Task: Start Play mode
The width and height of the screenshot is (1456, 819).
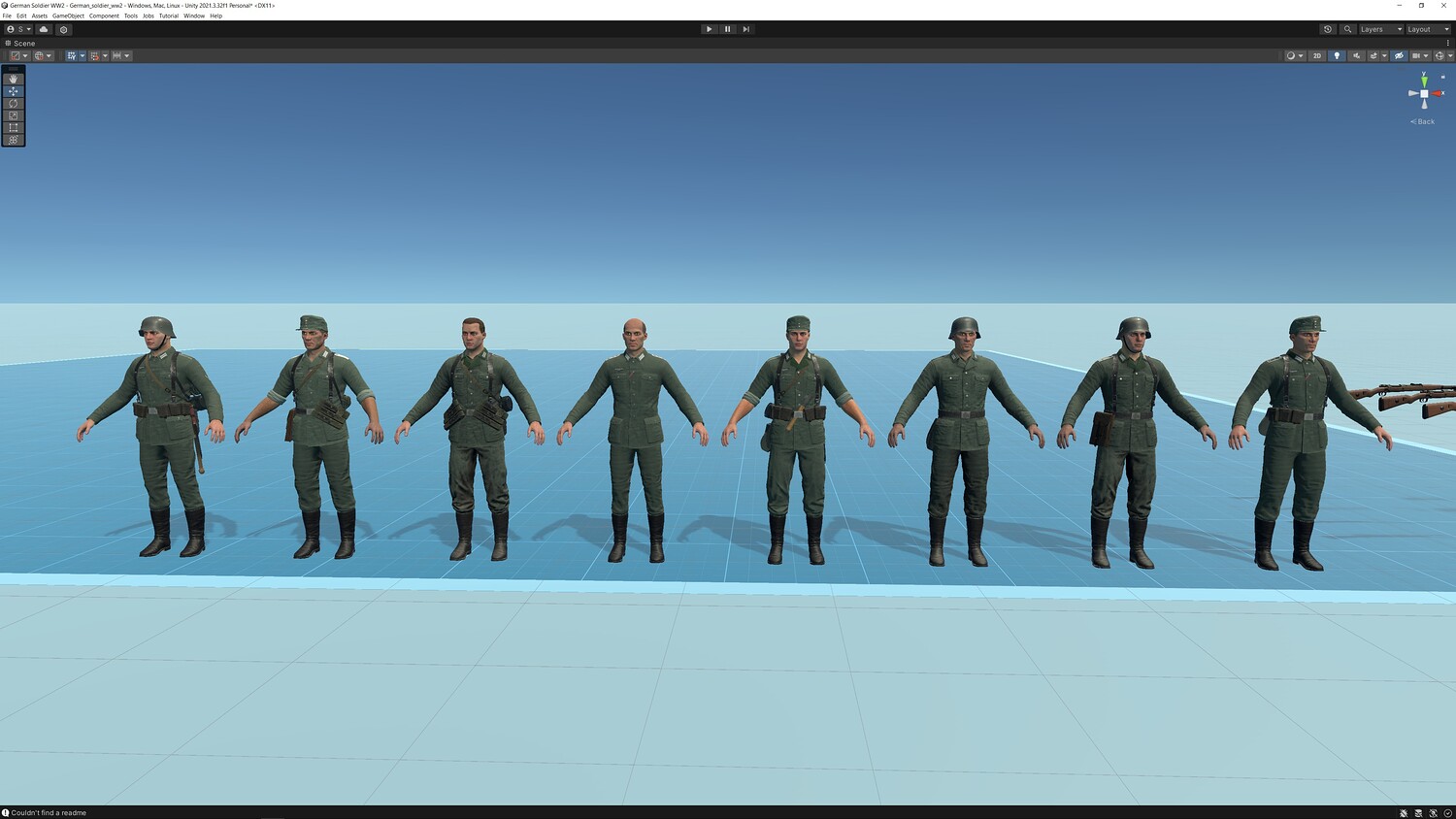Action: coord(709,29)
